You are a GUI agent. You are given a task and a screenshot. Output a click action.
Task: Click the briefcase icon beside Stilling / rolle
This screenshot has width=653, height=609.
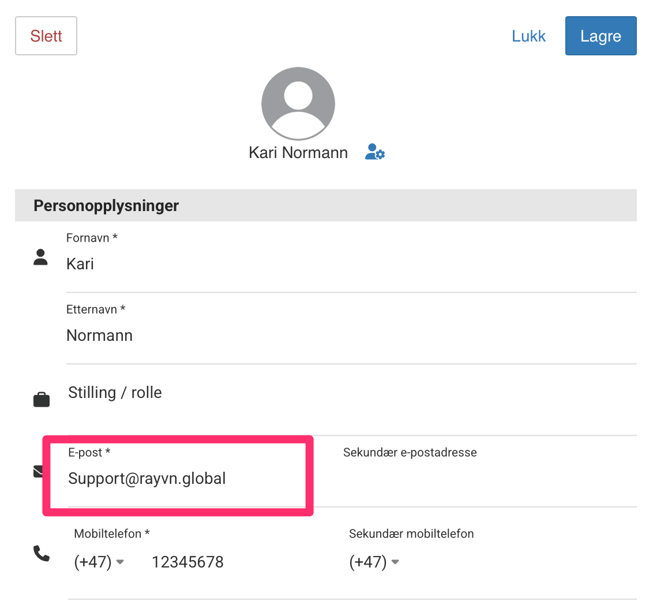click(41, 400)
